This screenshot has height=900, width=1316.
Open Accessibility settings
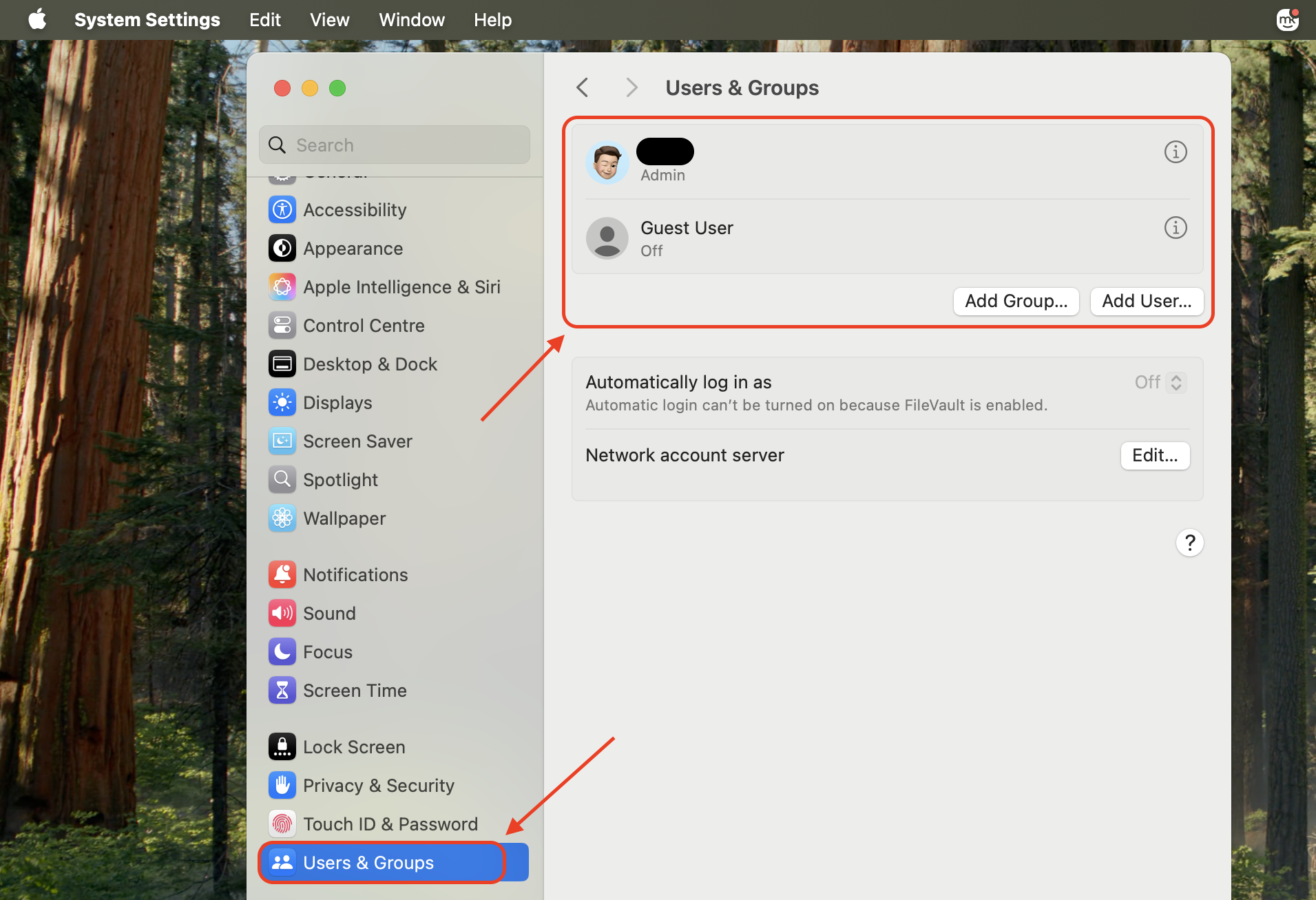pos(355,209)
